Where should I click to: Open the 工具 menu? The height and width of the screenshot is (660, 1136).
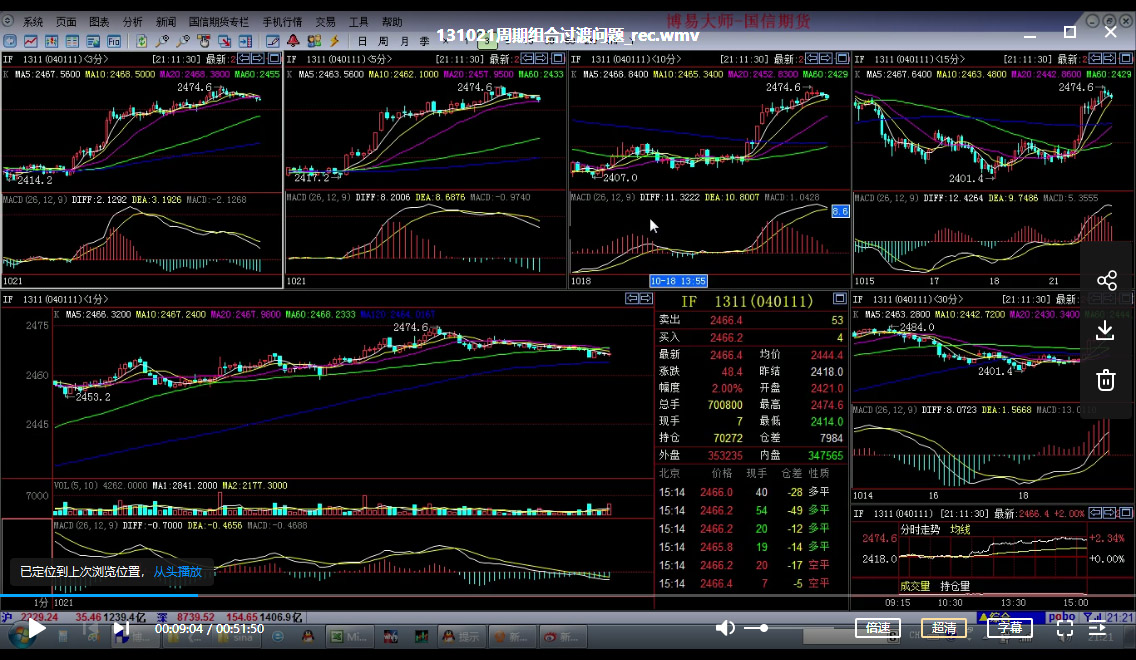(359, 22)
